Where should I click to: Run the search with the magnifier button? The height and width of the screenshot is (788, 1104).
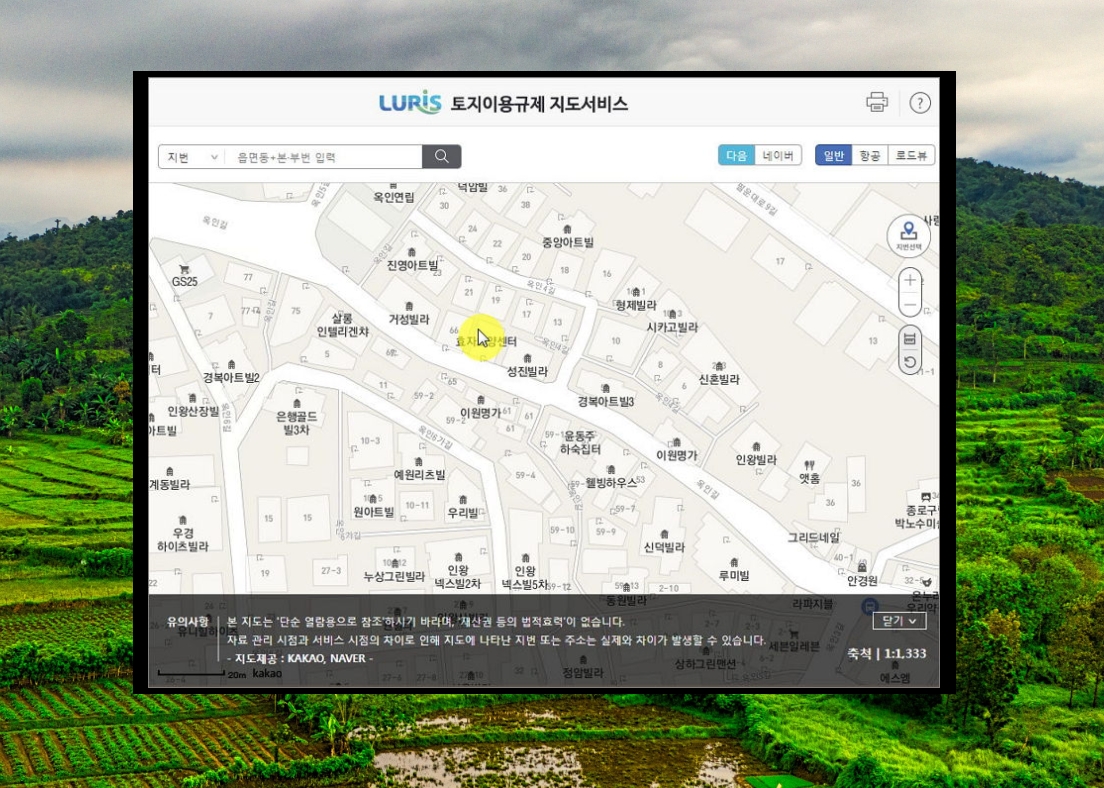[441, 156]
